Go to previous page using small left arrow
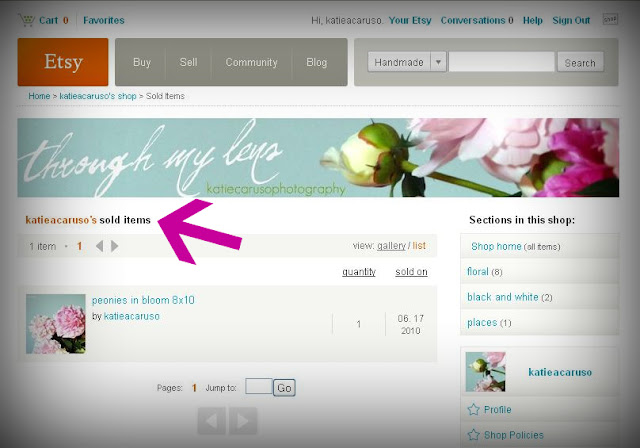The width and height of the screenshot is (640, 448). click(99, 246)
